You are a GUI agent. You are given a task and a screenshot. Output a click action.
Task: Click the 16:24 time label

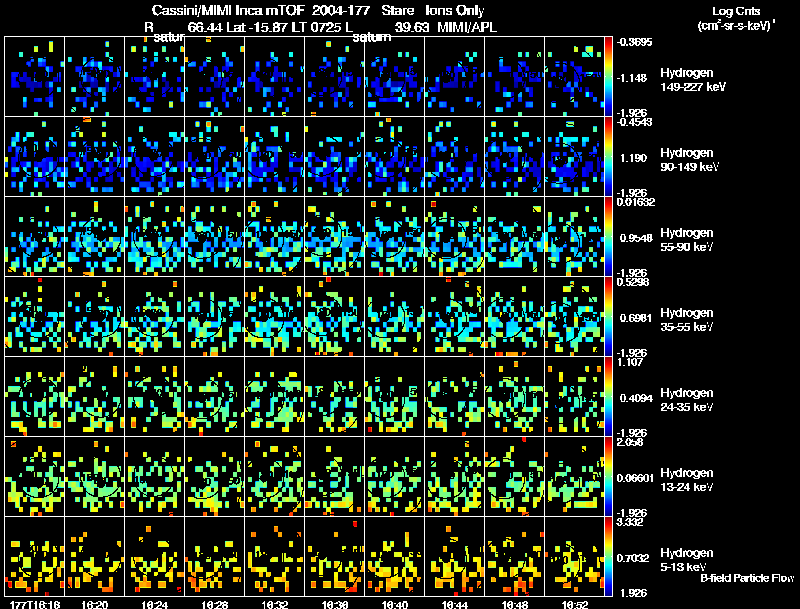click(x=155, y=604)
